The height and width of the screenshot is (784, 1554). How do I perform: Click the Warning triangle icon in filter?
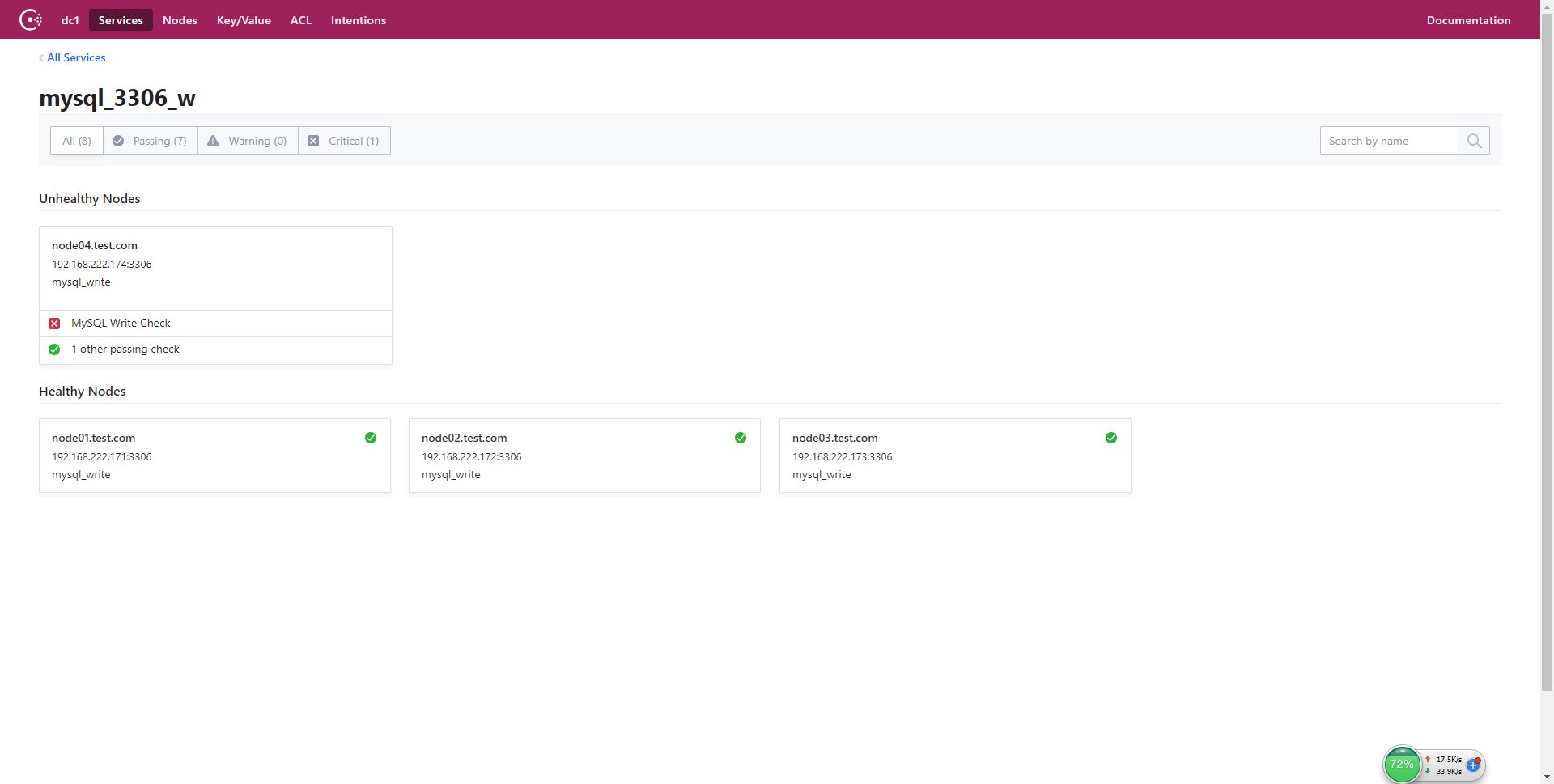pyautogui.click(x=213, y=141)
